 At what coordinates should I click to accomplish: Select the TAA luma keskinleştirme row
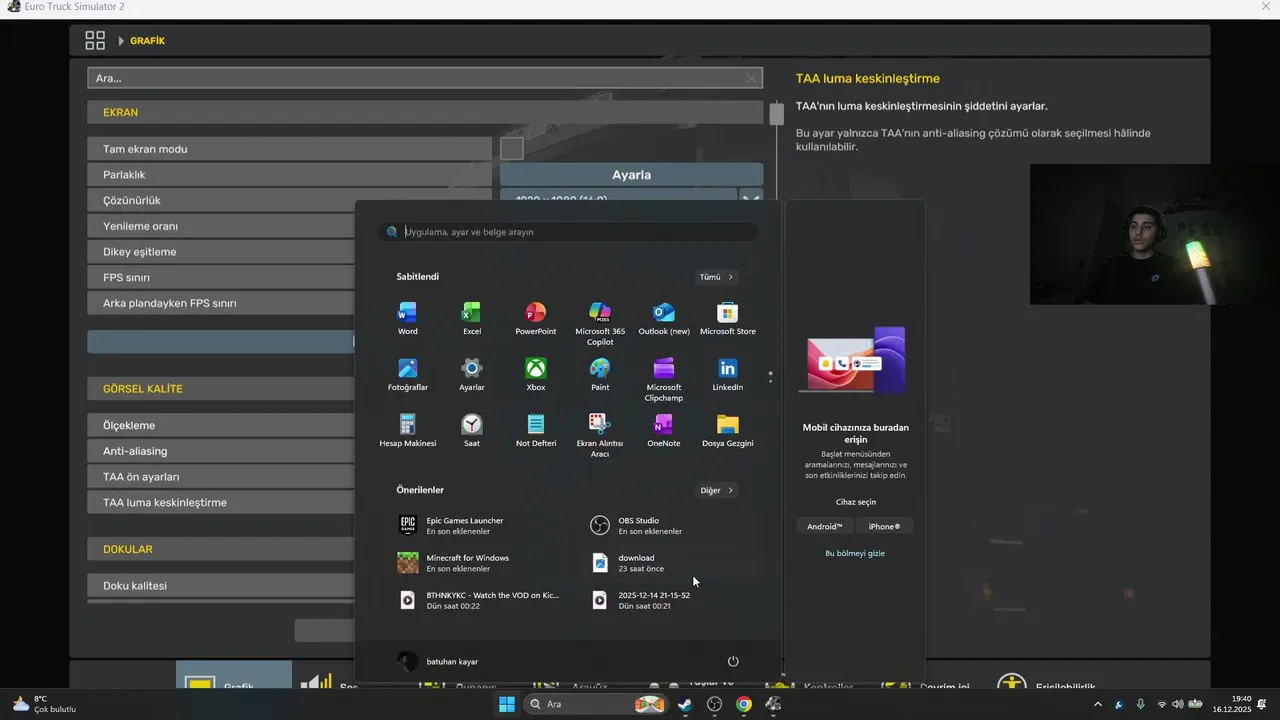click(221, 502)
